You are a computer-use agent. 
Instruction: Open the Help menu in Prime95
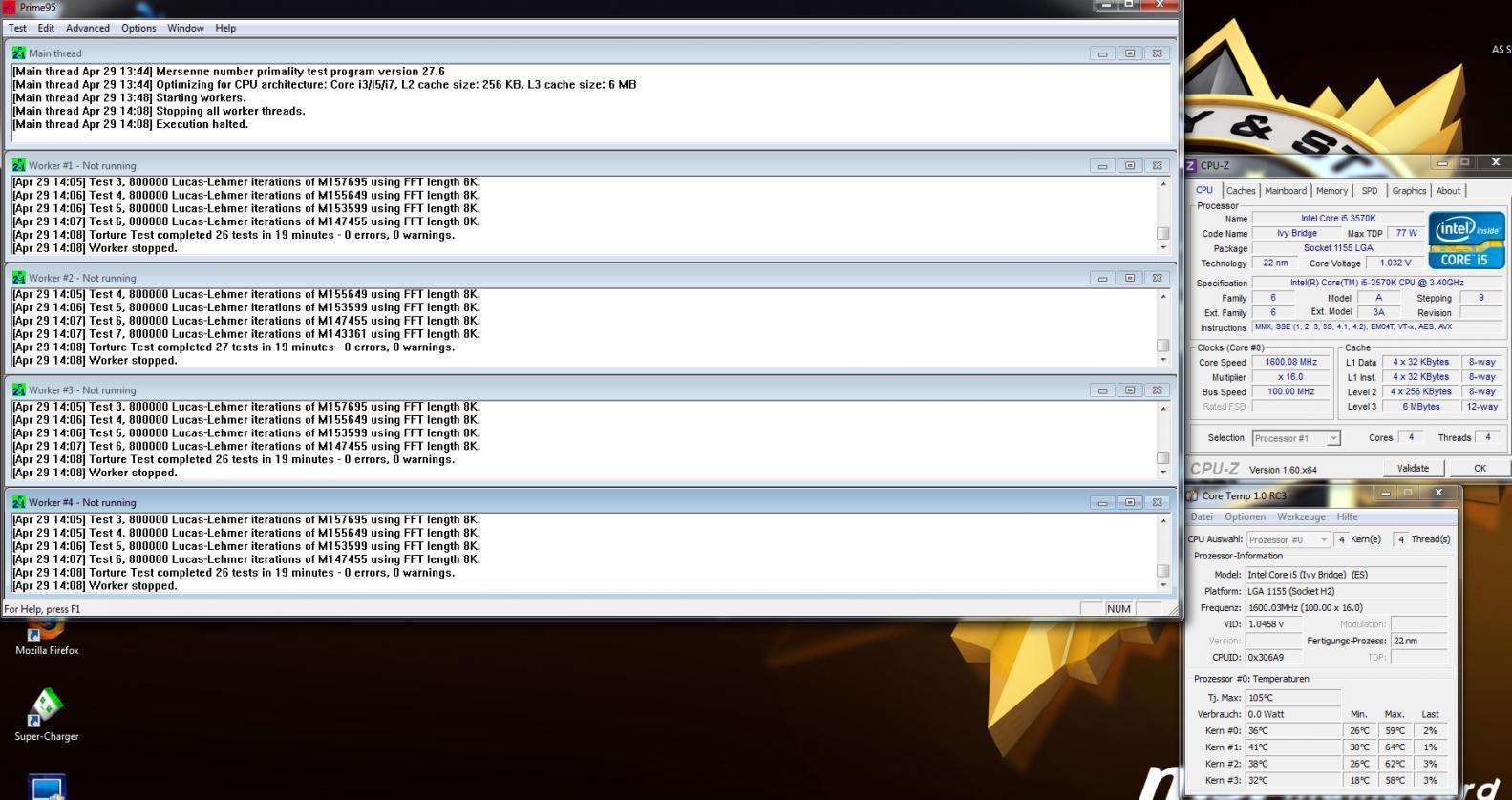tap(225, 28)
